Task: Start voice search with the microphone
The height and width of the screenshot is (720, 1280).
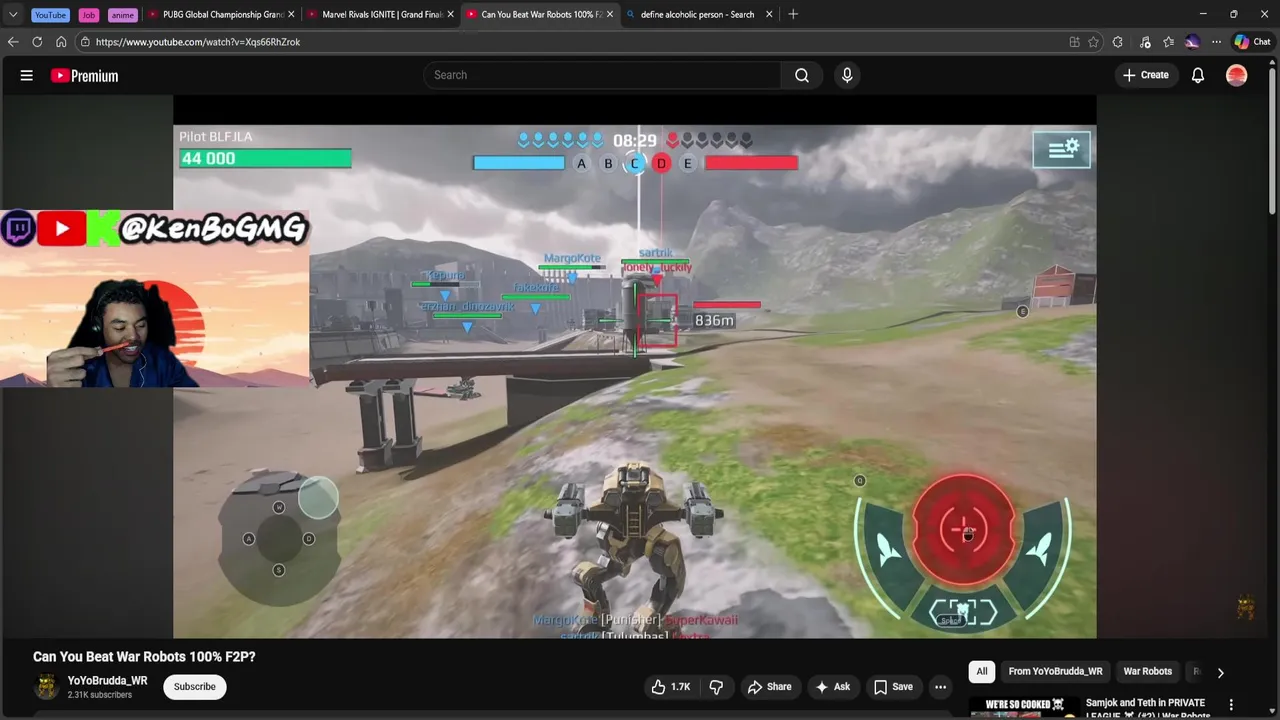Action: [847, 75]
